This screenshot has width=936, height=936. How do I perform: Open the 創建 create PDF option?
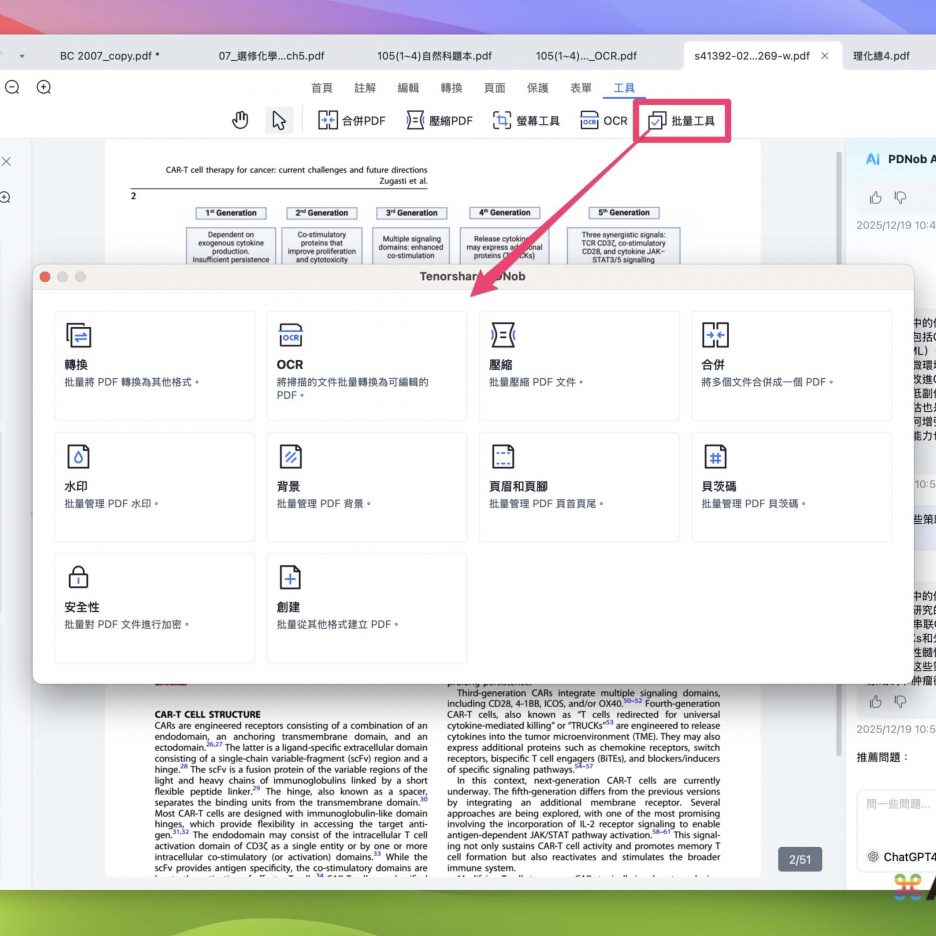click(366, 607)
